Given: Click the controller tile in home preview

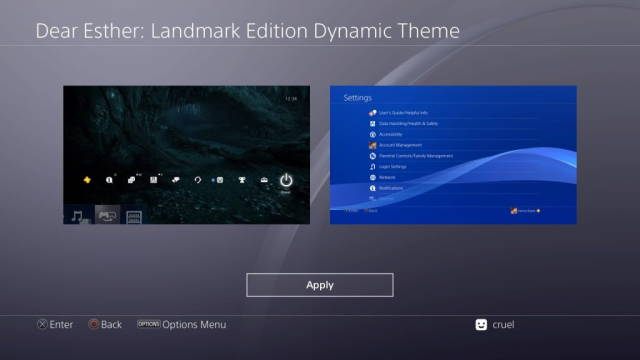Looking at the screenshot, I should pos(107,215).
